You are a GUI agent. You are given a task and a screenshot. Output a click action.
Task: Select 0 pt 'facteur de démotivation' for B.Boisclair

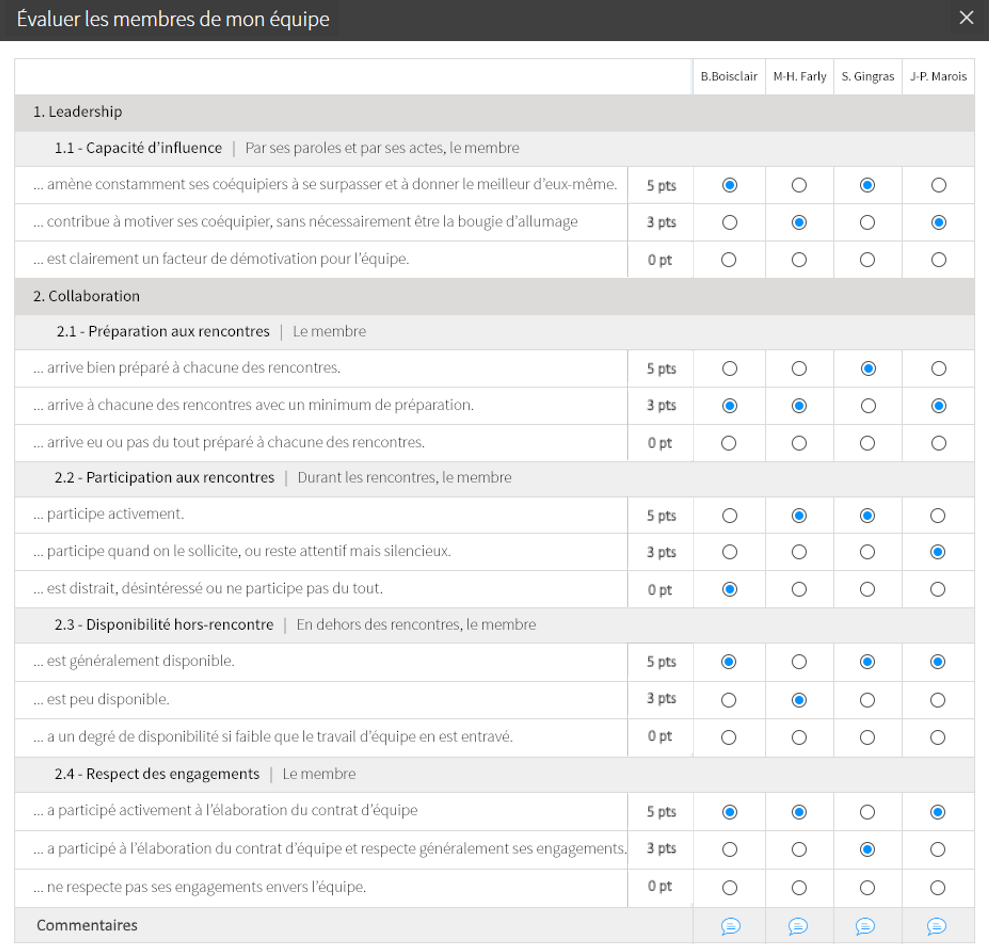[x=729, y=259]
